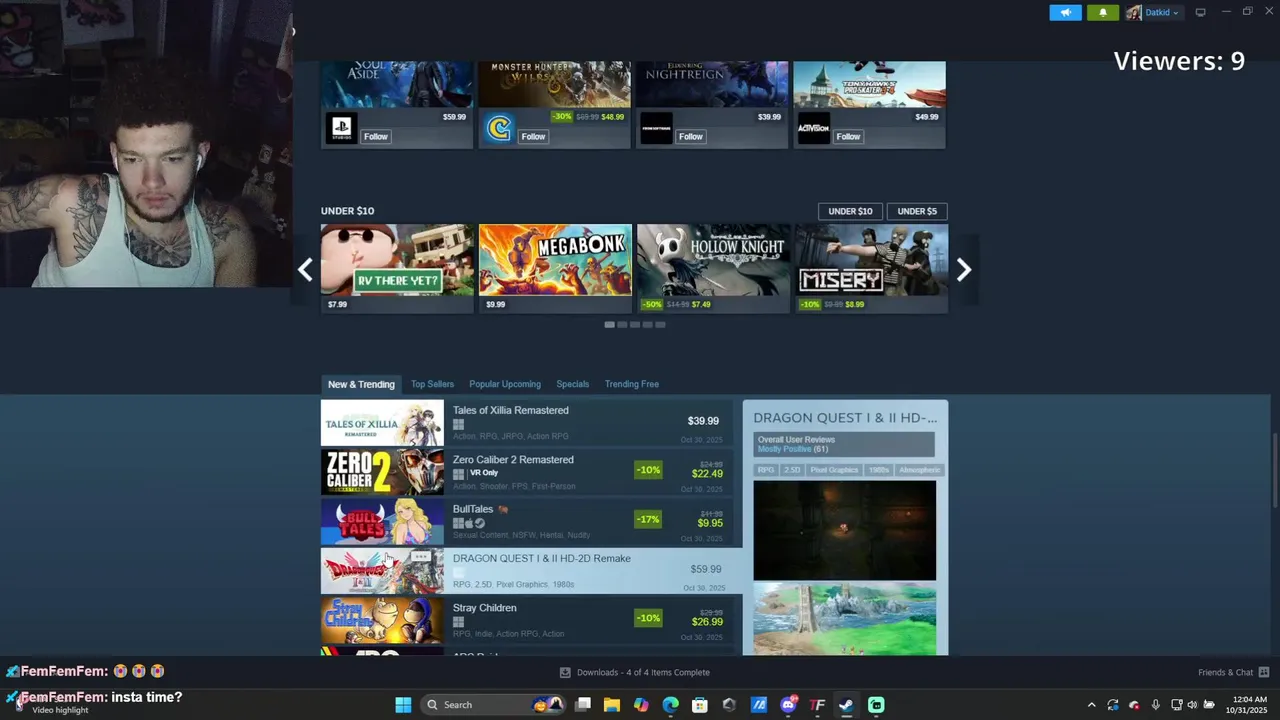Select the first carousel page dot
Viewport: 1280px width, 720px height.
(x=609, y=324)
